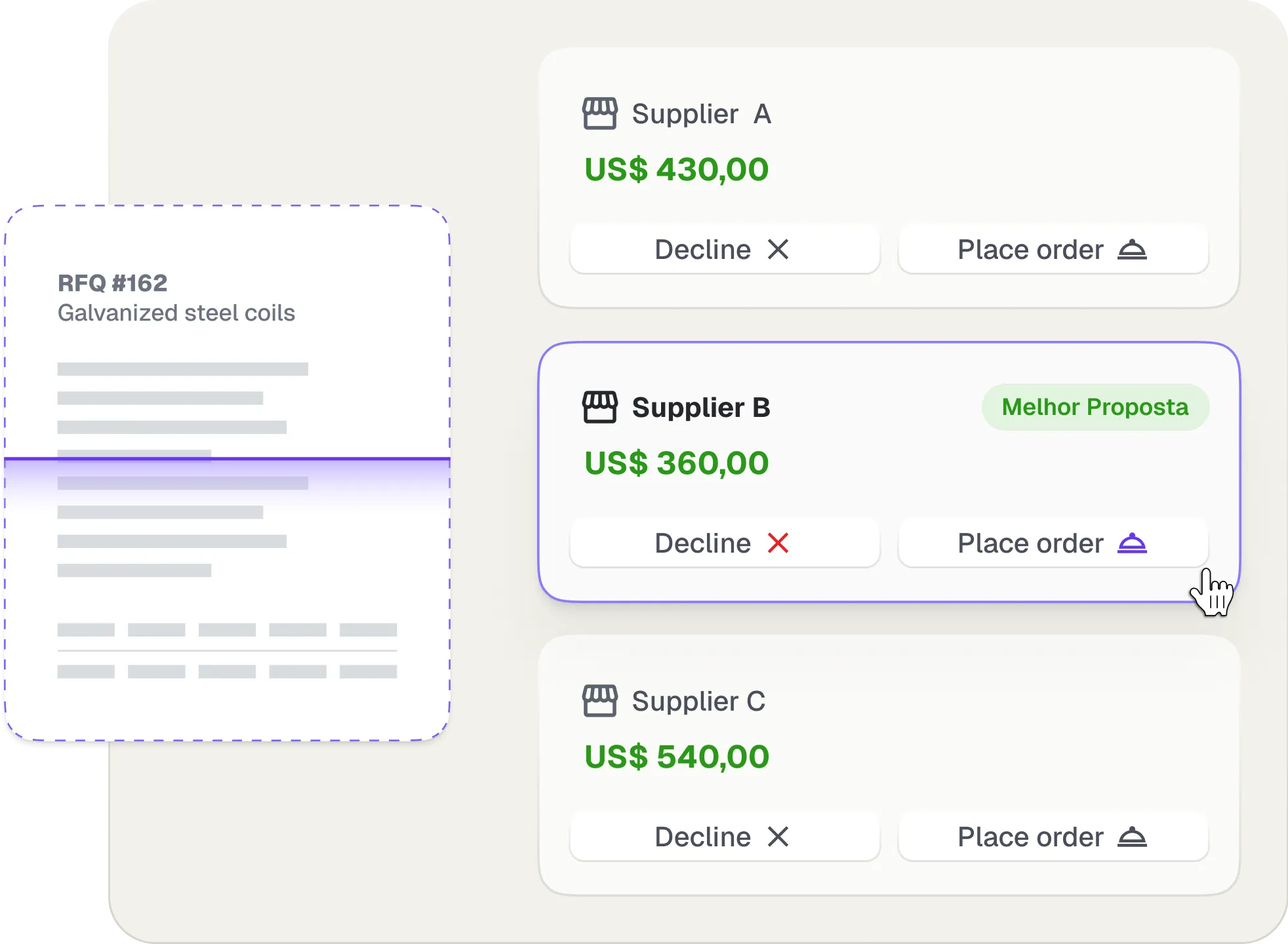
Task: Click the Supplier C storefront icon
Action: coord(599,701)
